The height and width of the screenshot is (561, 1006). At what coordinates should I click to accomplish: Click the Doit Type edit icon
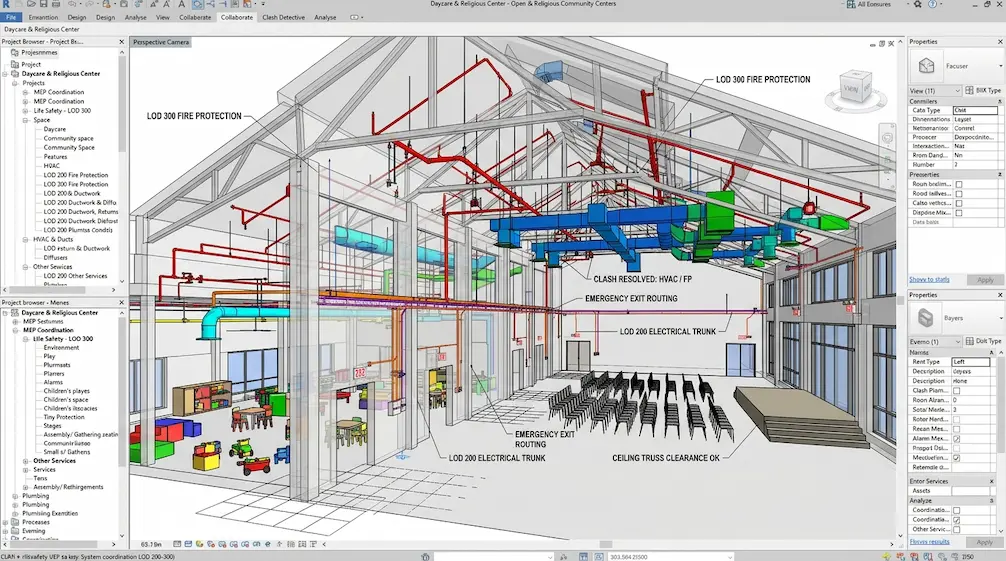click(x=969, y=341)
